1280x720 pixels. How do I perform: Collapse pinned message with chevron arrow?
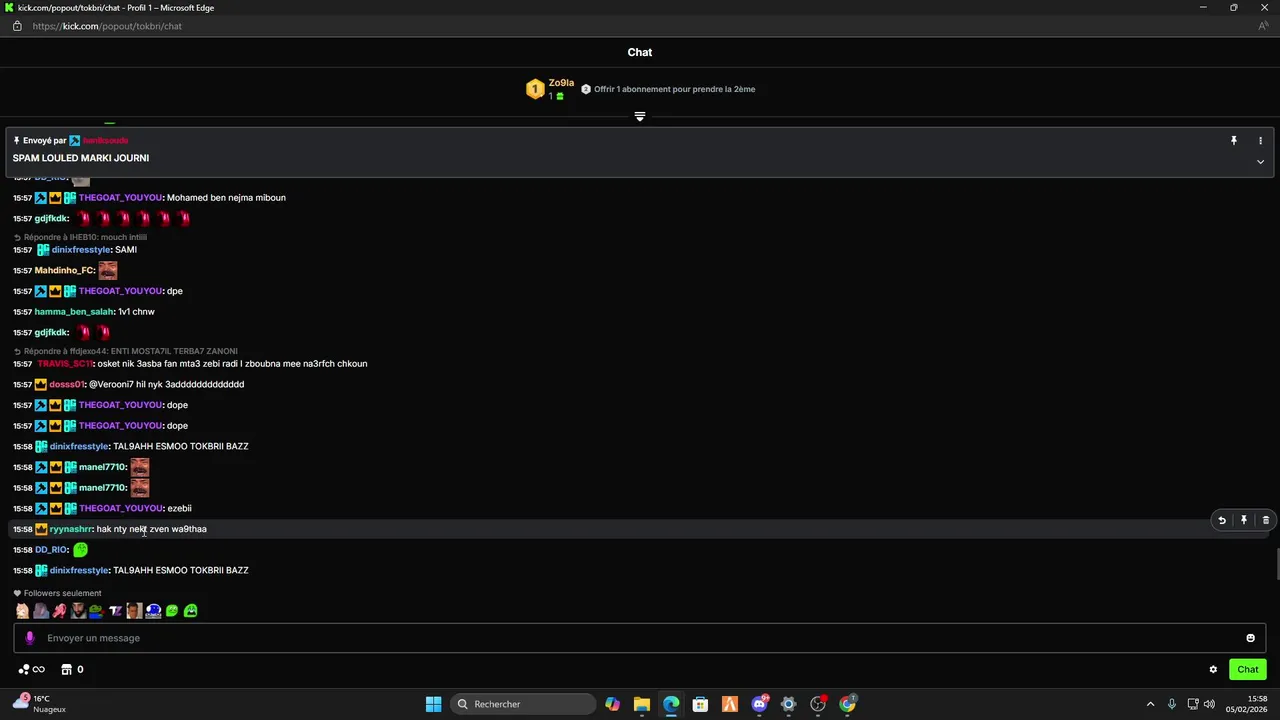coord(1260,161)
